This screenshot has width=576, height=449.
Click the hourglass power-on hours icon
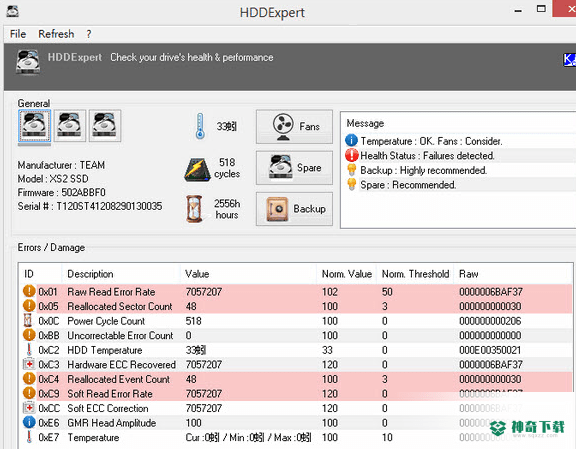194,209
